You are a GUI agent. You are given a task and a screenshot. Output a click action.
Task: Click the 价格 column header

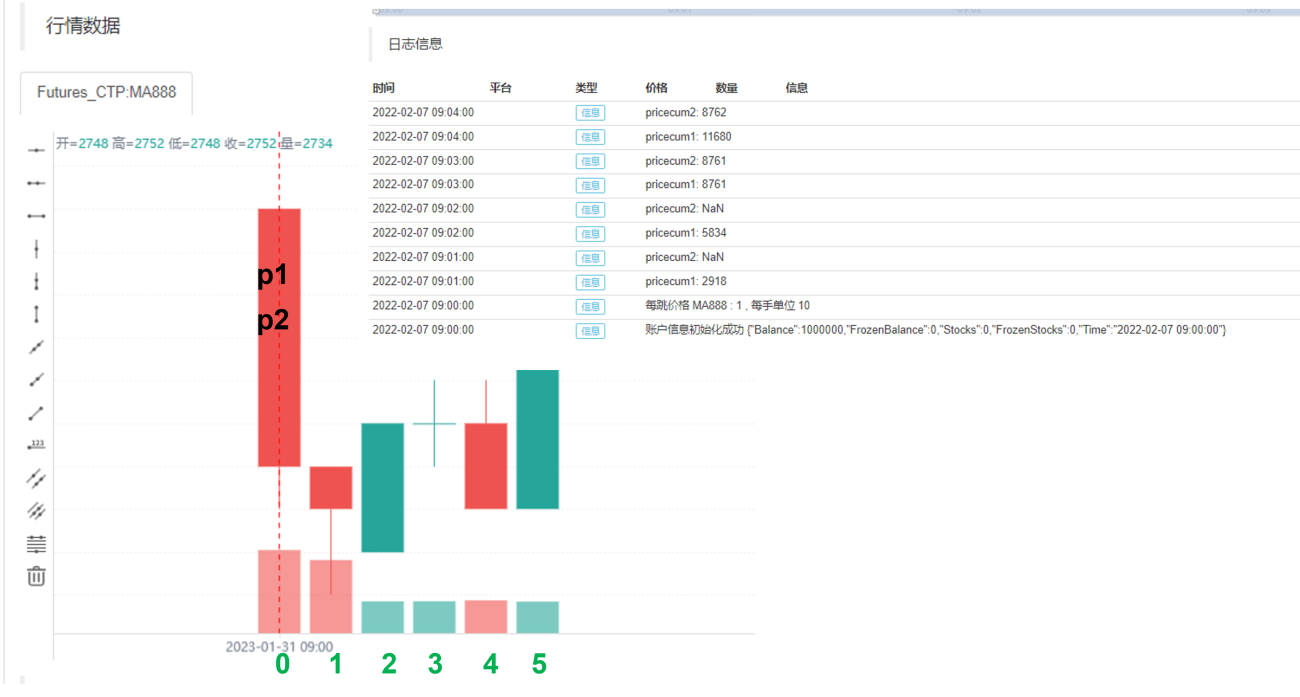pos(657,88)
